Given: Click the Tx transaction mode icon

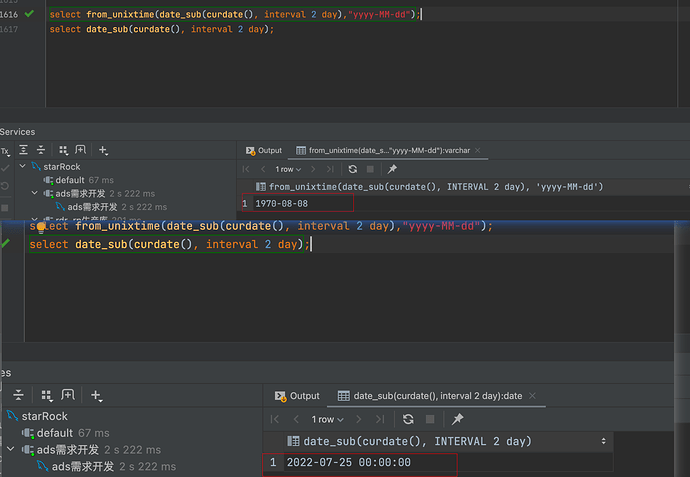Looking at the screenshot, I should 5,151.
